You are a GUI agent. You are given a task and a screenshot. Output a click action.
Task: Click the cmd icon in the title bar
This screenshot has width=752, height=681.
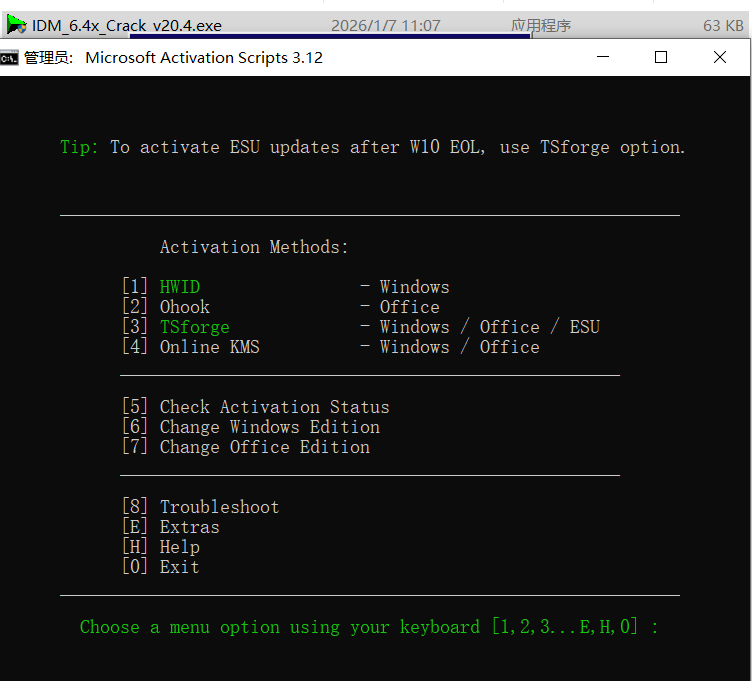tap(9, 58)
